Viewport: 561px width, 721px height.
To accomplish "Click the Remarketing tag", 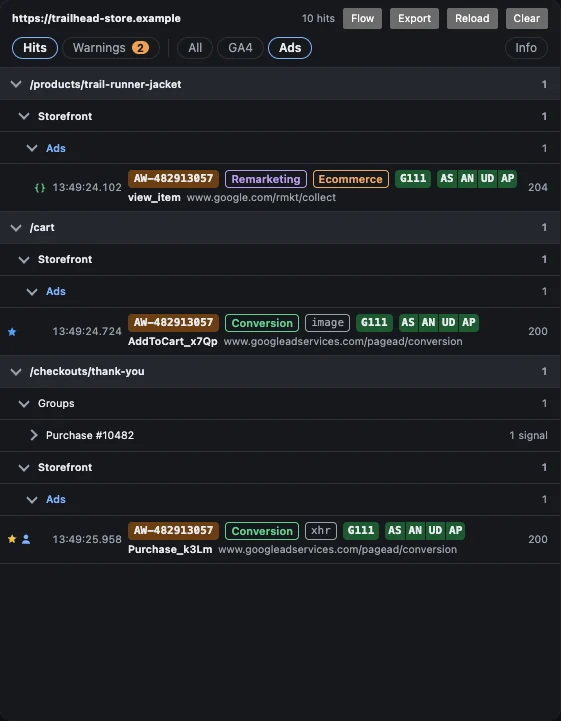I will point(266,179).
